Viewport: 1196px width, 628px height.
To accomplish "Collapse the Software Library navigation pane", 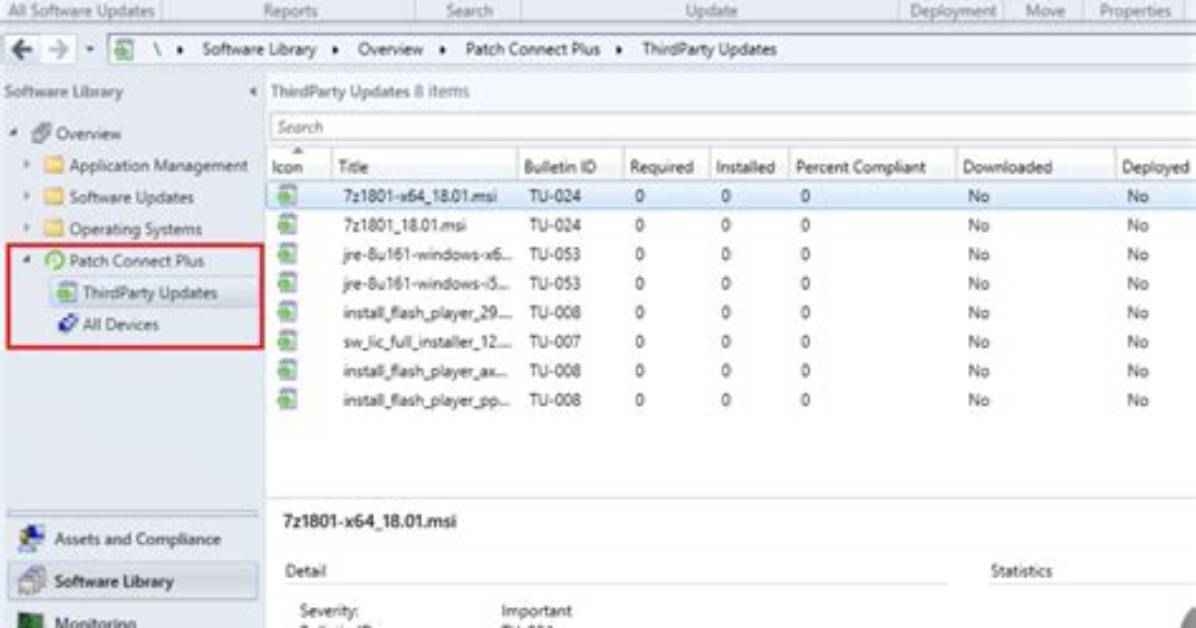I will [x=252, y=92].
